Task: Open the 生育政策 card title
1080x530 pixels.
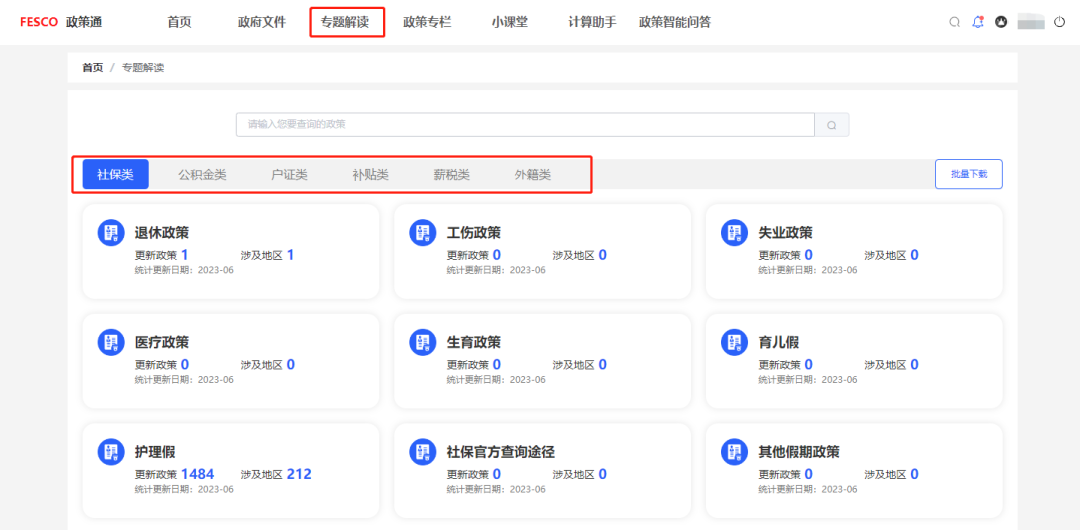Action: pos(474,343)
